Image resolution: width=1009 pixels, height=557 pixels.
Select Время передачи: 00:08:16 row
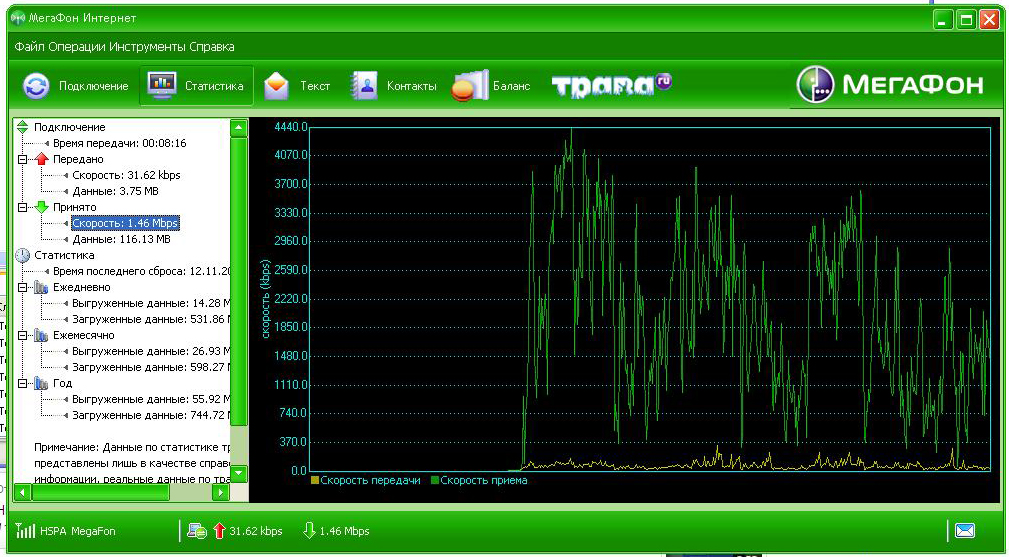[120, 143]
